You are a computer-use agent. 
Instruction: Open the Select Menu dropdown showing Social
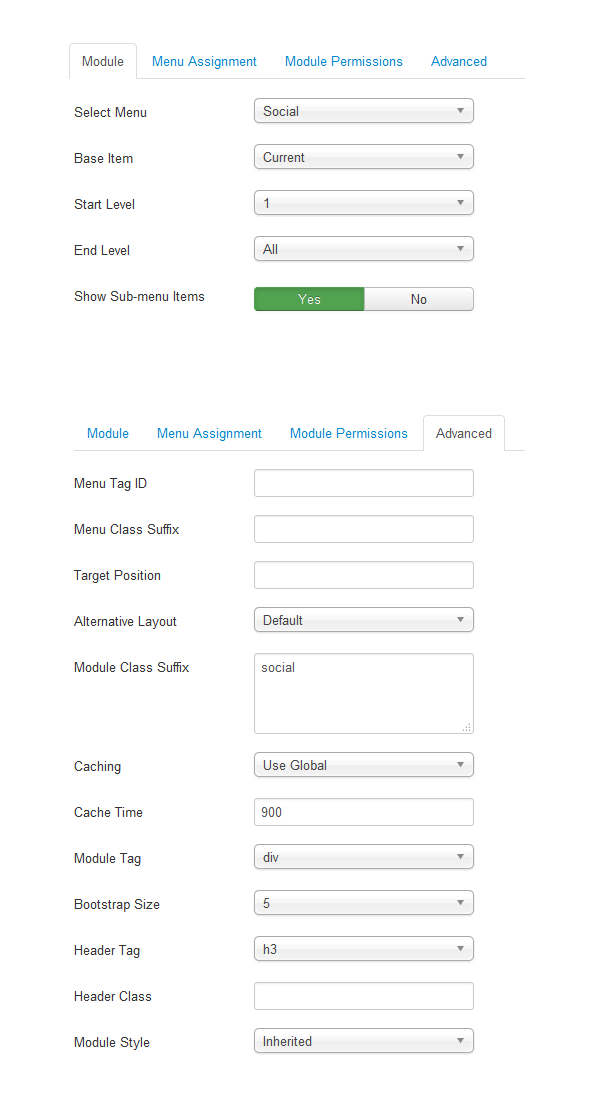(x=363, y=111)
